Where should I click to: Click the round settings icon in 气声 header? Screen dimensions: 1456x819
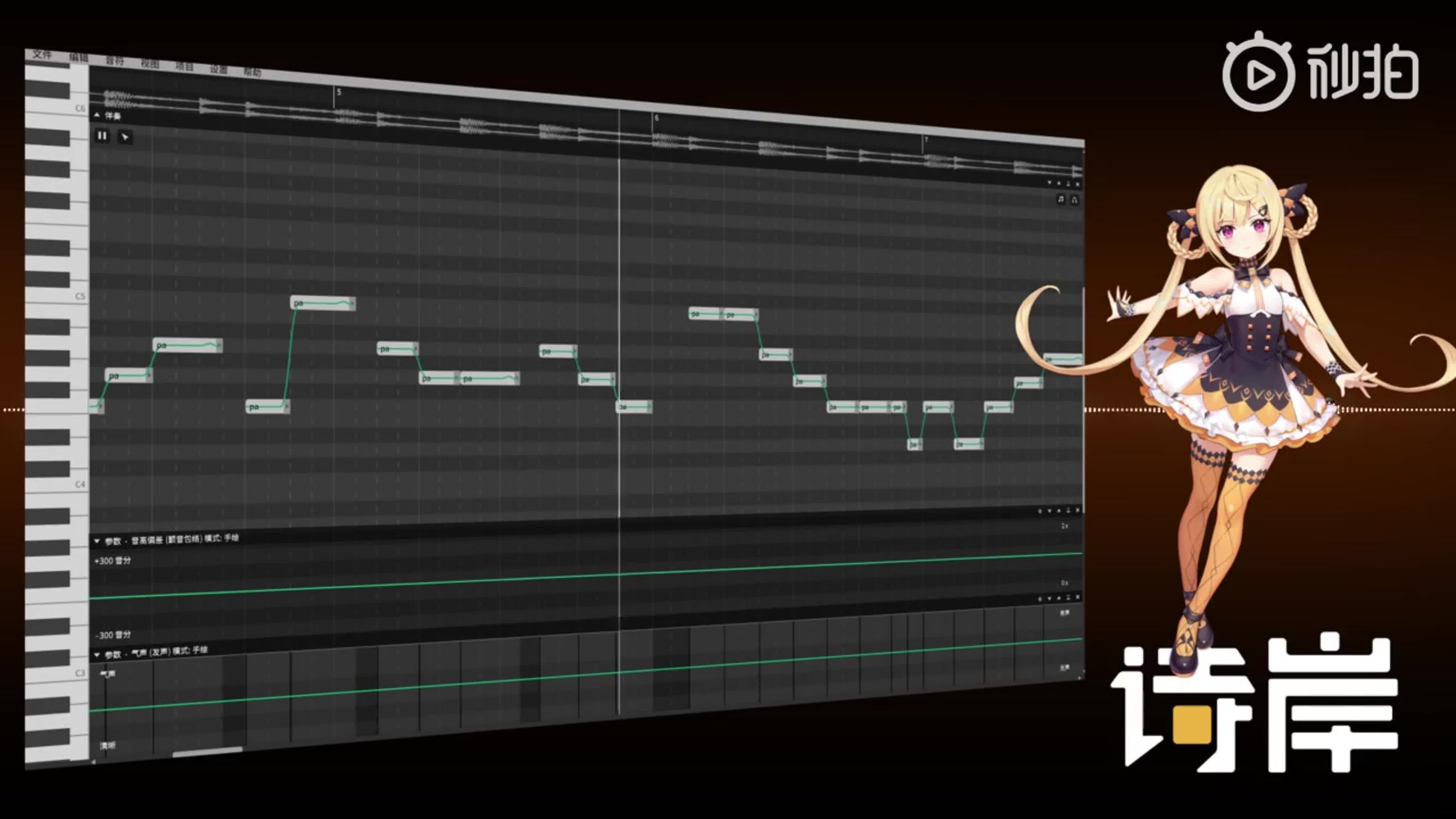1039,599
